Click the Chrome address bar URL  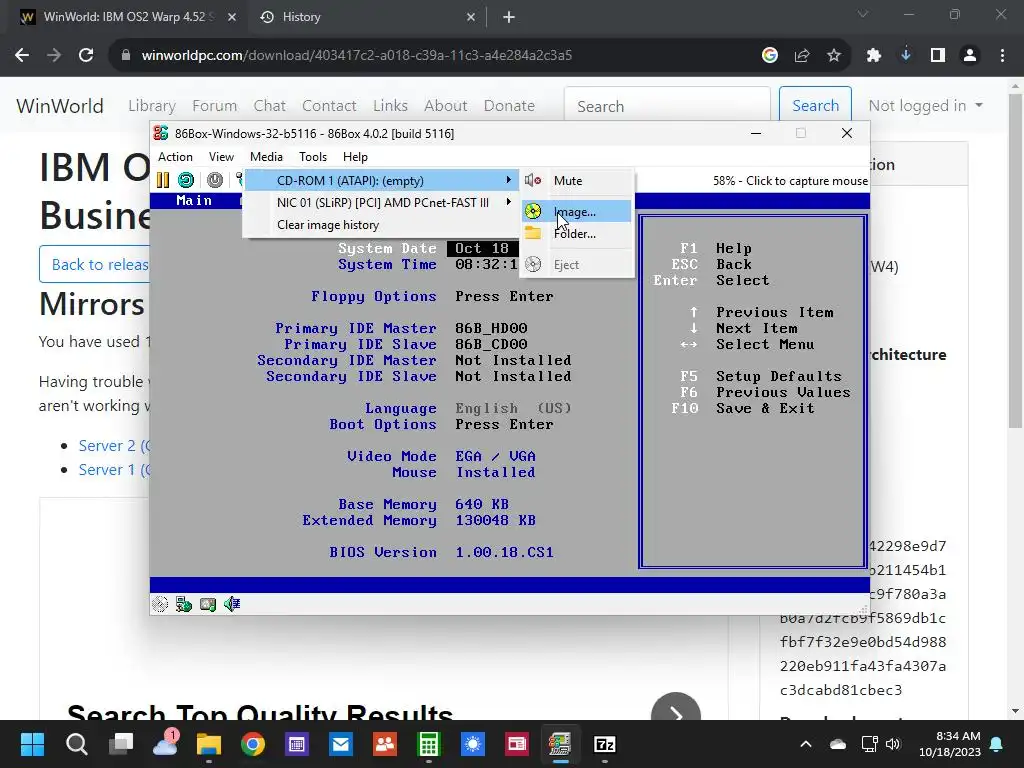click(357, 55)
